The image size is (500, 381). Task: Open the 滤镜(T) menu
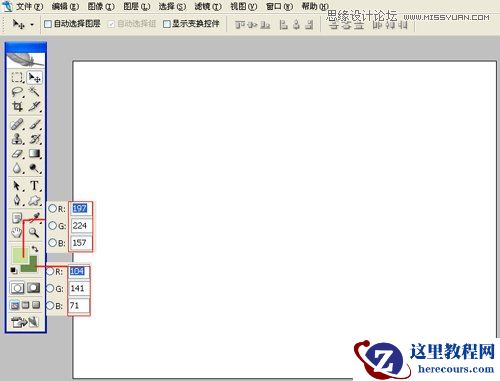click(208, 6)
